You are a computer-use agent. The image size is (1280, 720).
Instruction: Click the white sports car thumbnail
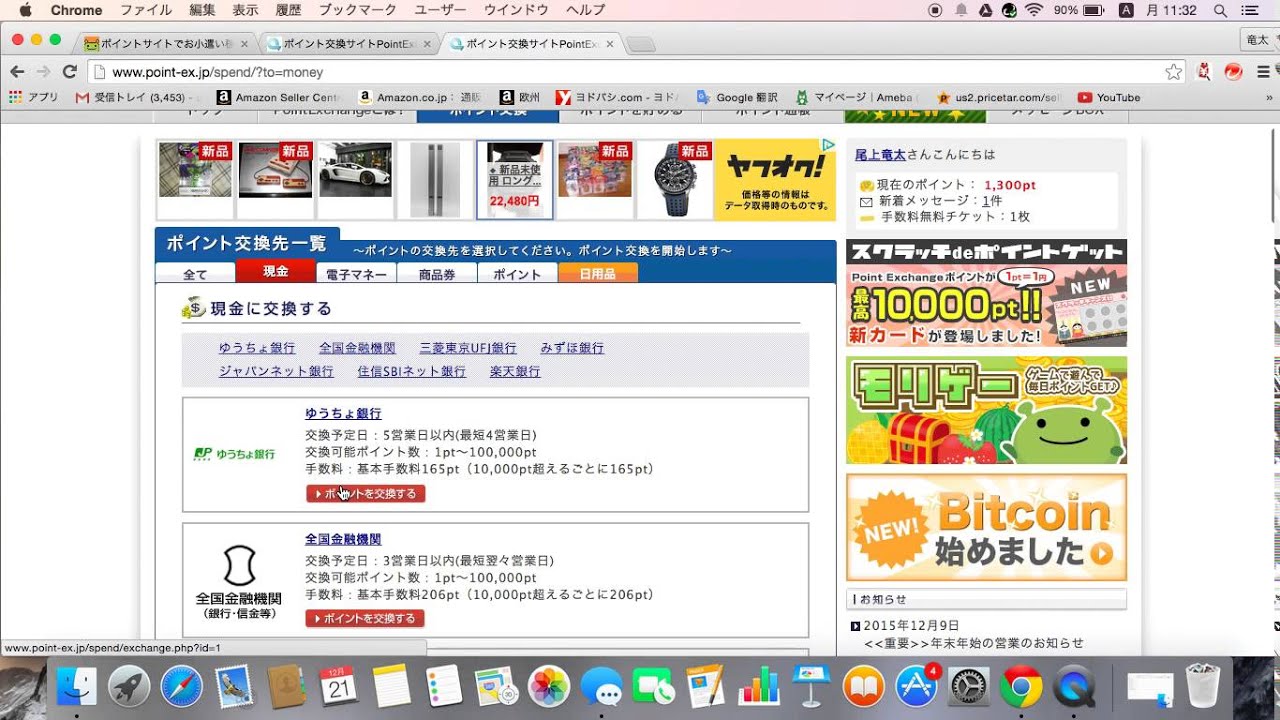355,180
